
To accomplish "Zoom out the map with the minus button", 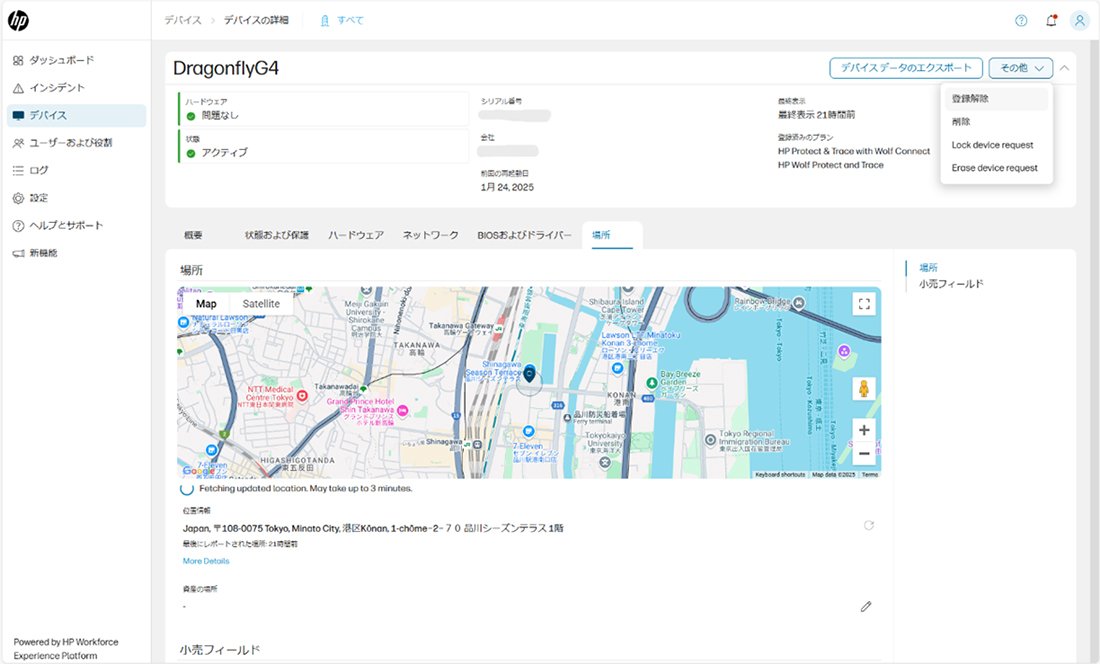I will [x=864, y=454].
